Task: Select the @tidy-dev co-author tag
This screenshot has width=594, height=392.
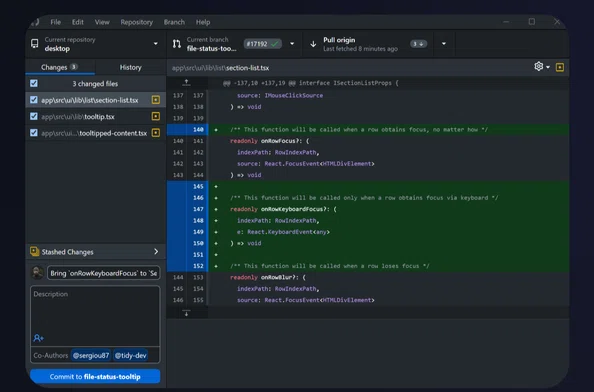Action: point(131,355)
